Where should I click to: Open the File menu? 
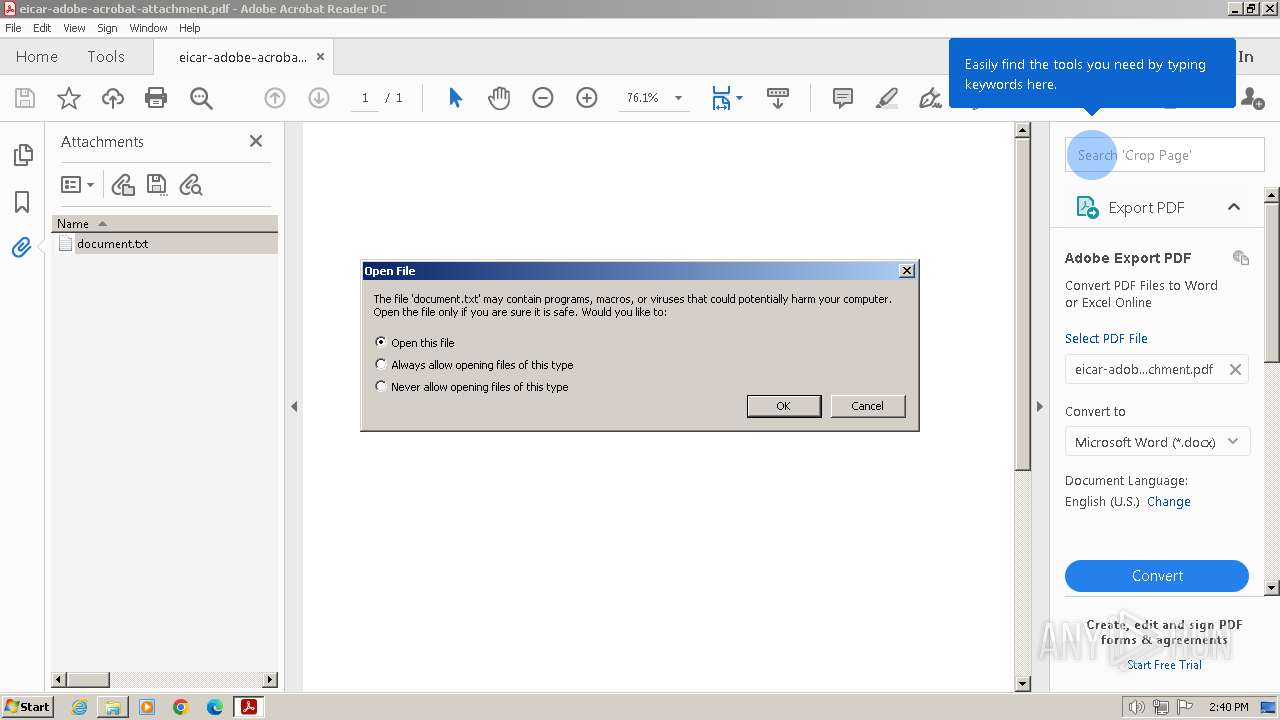[x=14, y=28]
